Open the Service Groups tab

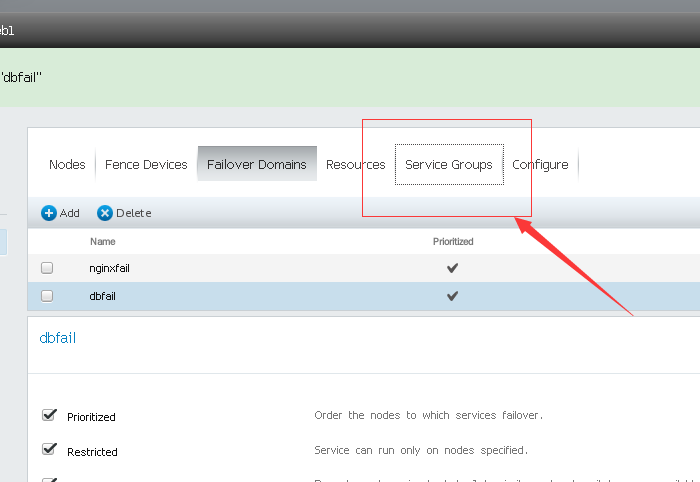point(448,165)
